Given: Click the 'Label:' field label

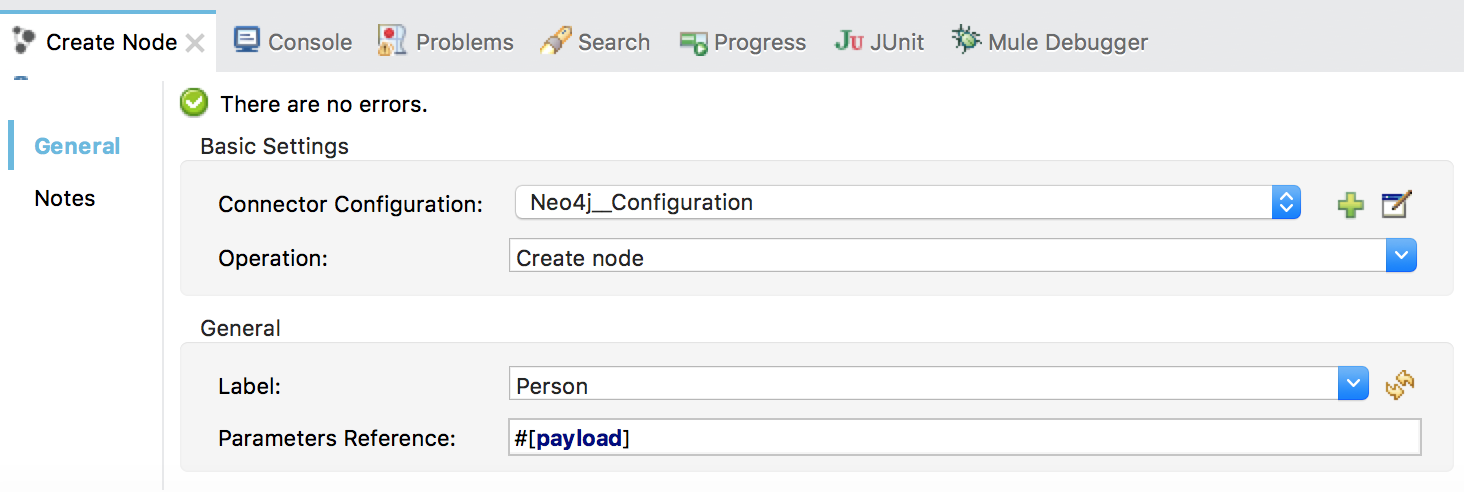Looking at the screenshot, I should pos(249,386).
